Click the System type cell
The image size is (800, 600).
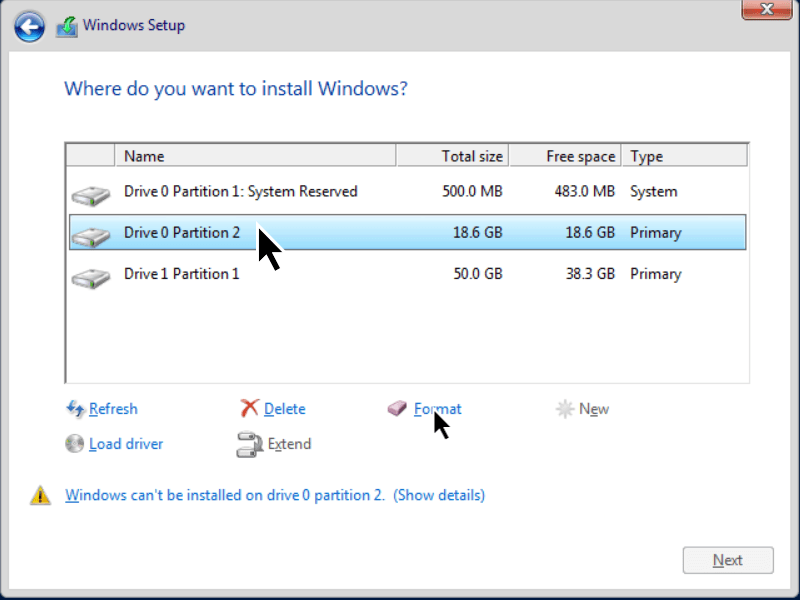(x=654, y=191)
